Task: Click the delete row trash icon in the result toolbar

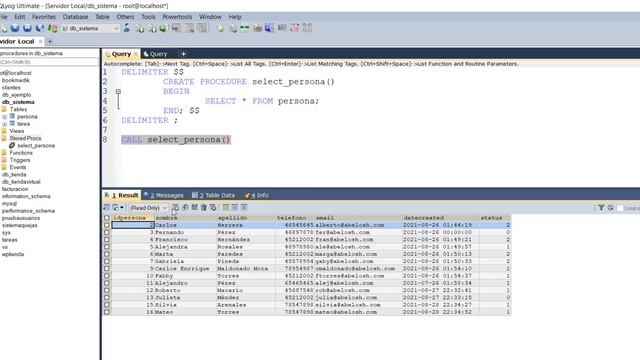Action: tap(204, 207)
